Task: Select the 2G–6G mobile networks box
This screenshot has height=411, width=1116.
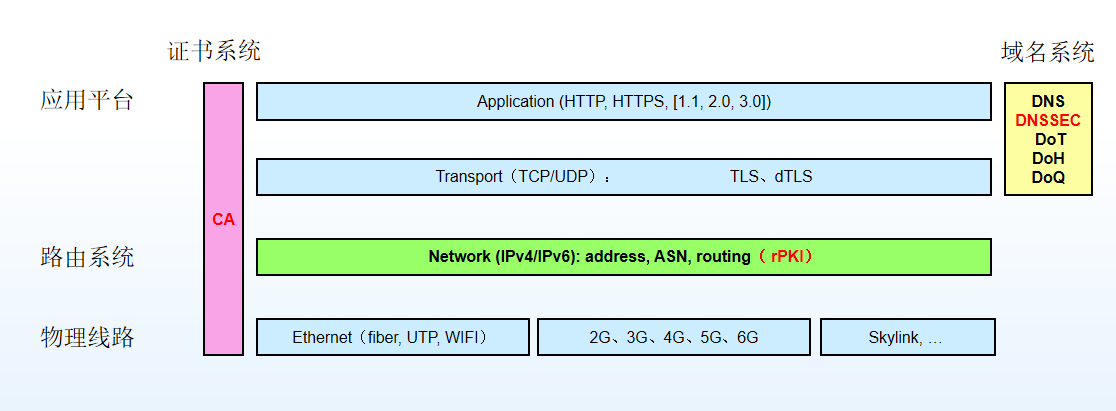Action: tap(673, 337)
